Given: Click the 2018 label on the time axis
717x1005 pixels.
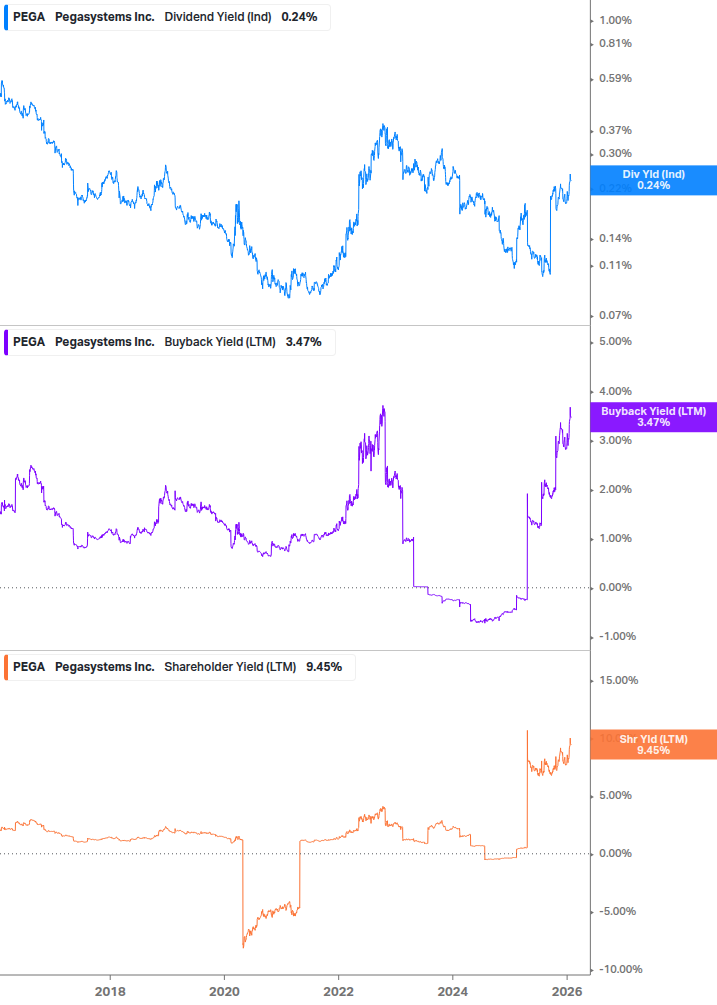Looking at the screenshot, I should point(110,992).
